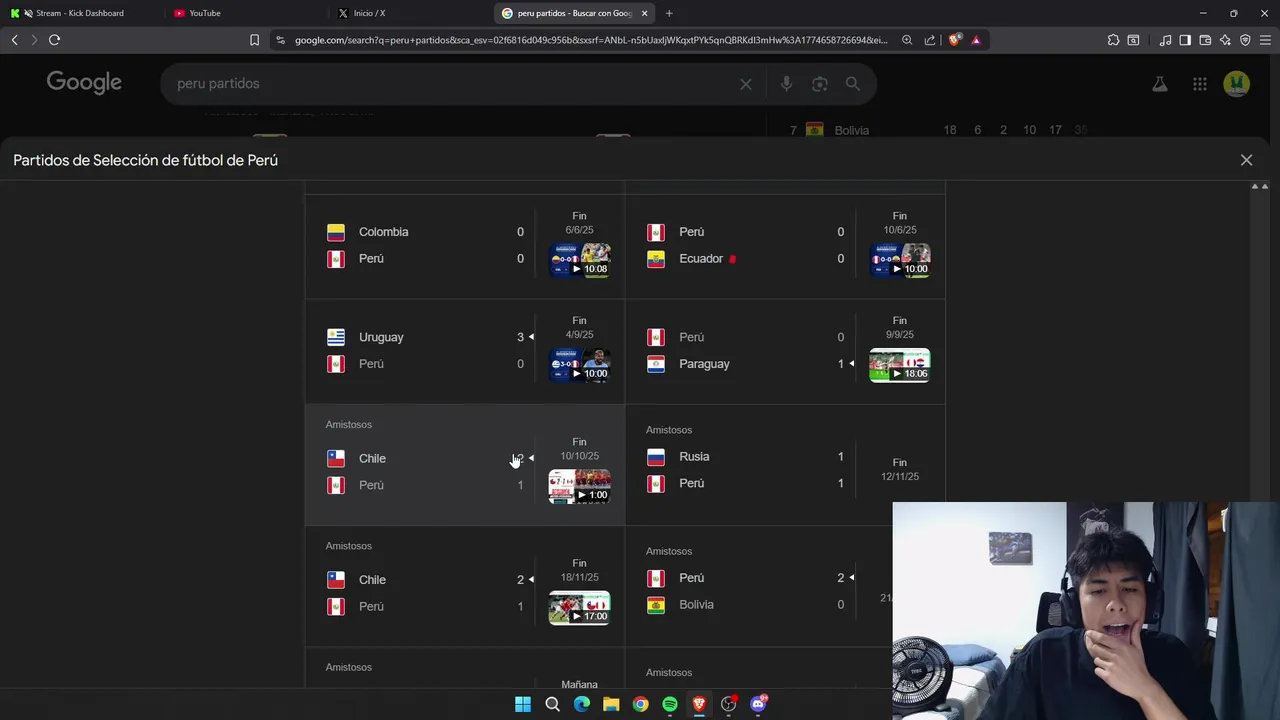Open the Leo AI sparkle icon

point(1225,40)
